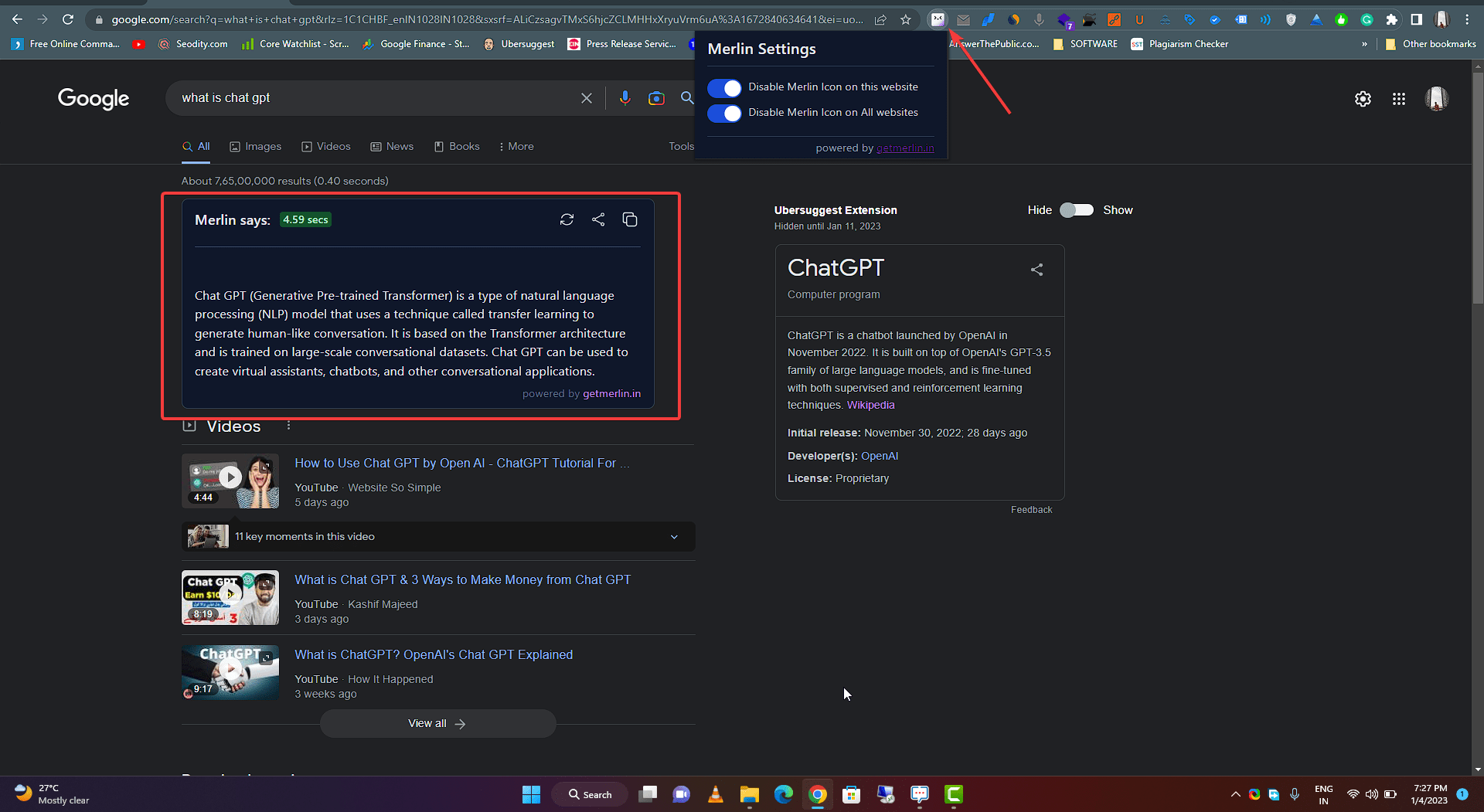
Task: Open VLC from the taskbar
Action: pyautogui.click(x=716, y=794)
